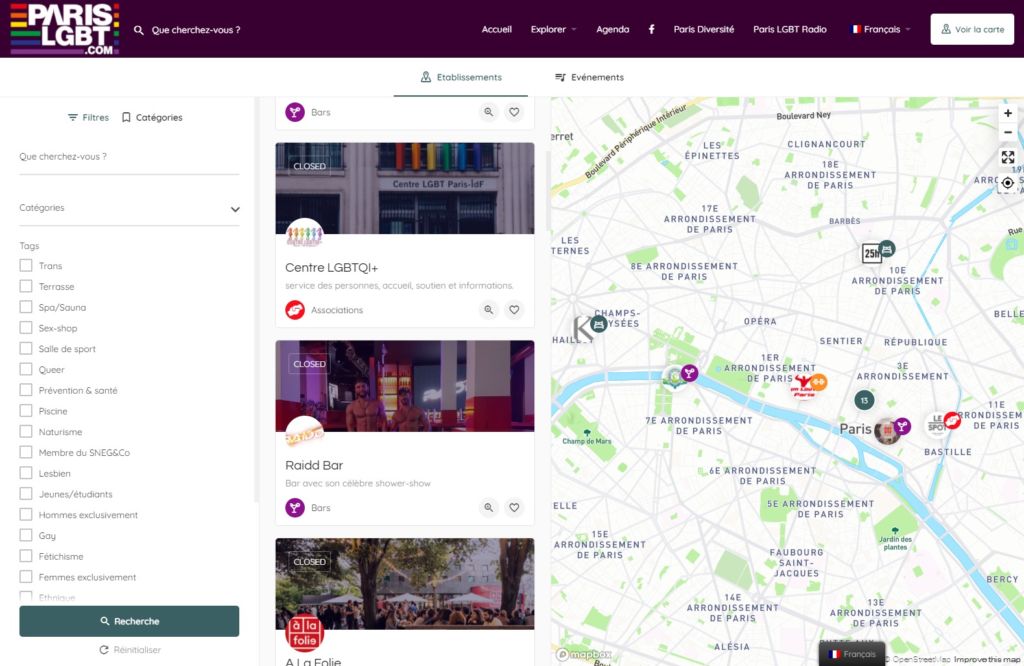
Task: Open the A la Folie photo thumbnail
Action: pos(405,584)
